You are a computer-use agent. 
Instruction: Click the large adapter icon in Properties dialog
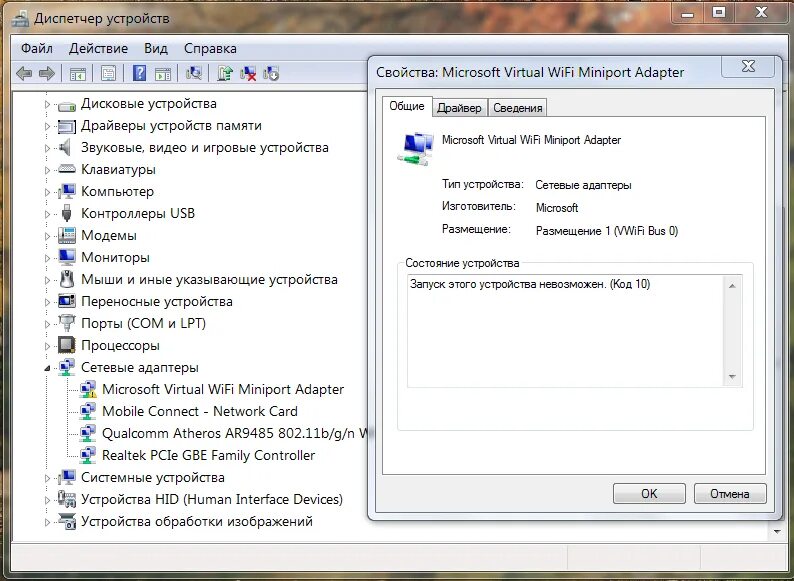pyautogui.click(x=415, y=148)
